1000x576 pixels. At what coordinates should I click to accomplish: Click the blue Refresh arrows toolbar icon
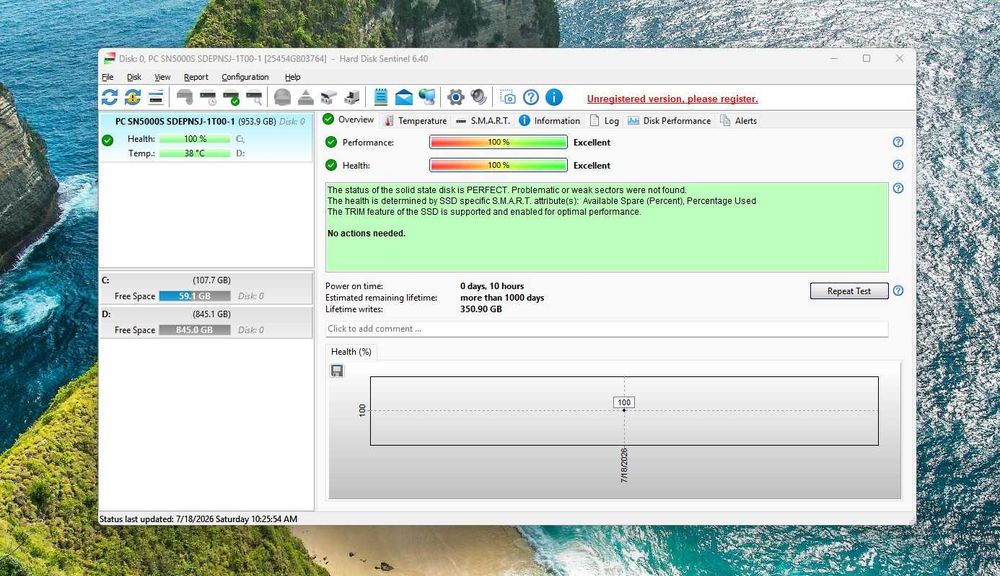pyautogui.click(x=110, y=97)
